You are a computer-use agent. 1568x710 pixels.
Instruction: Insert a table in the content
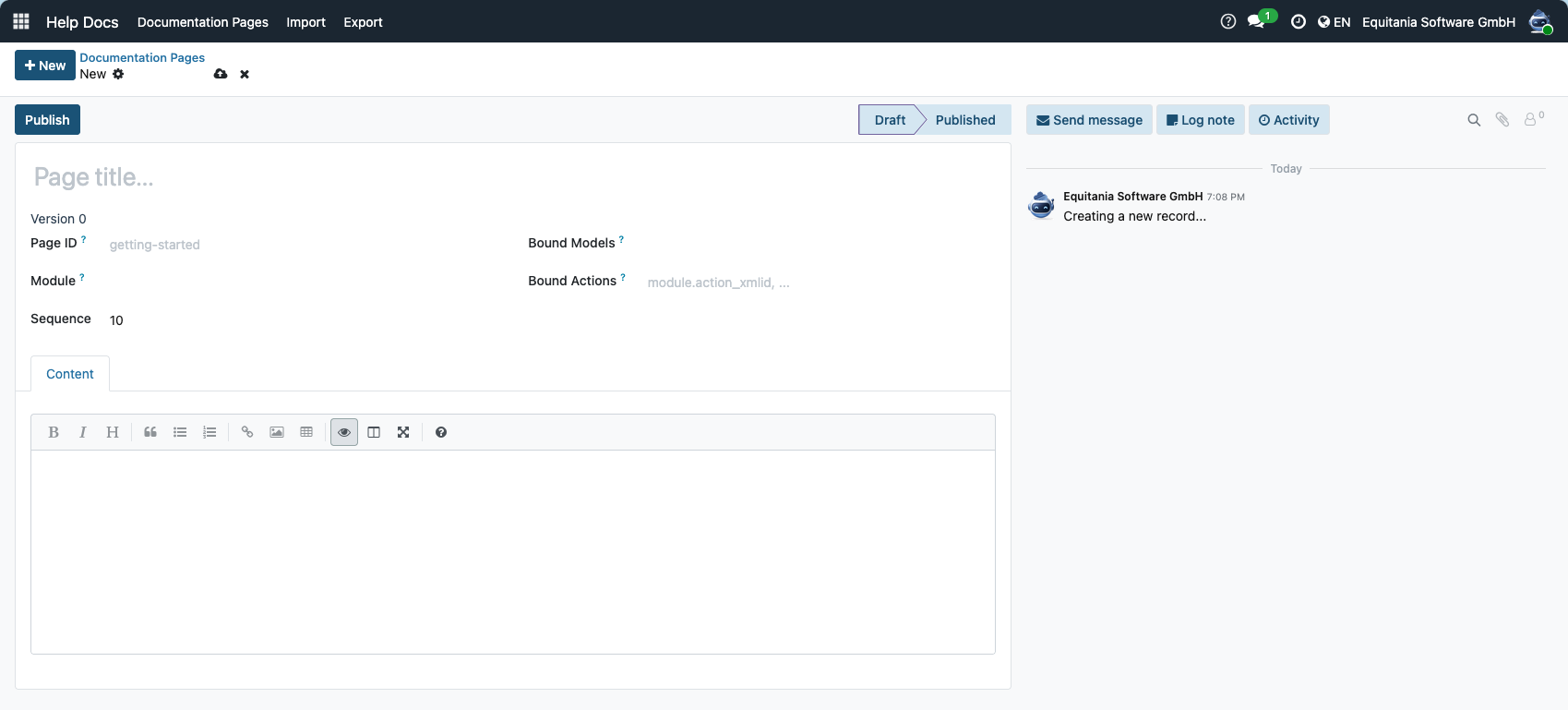coord(306,432)
